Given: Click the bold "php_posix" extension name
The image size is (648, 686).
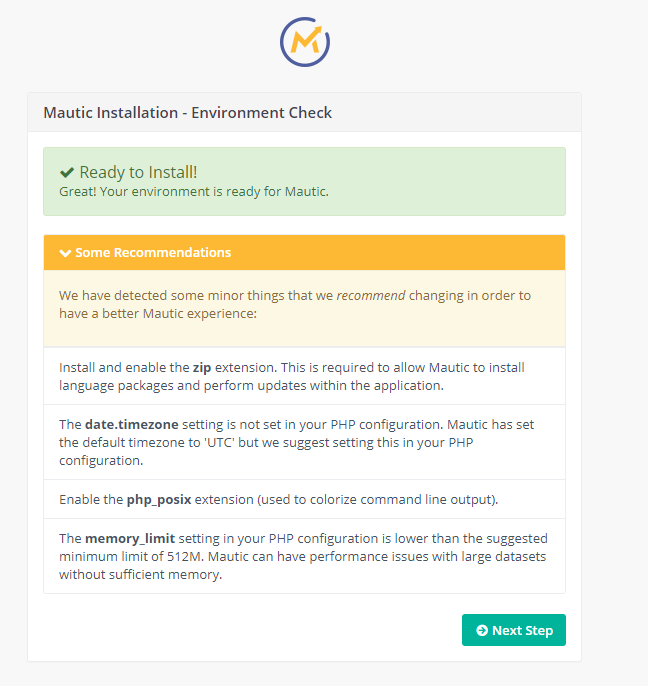Looking at the screenshot, I should [158, 499].
